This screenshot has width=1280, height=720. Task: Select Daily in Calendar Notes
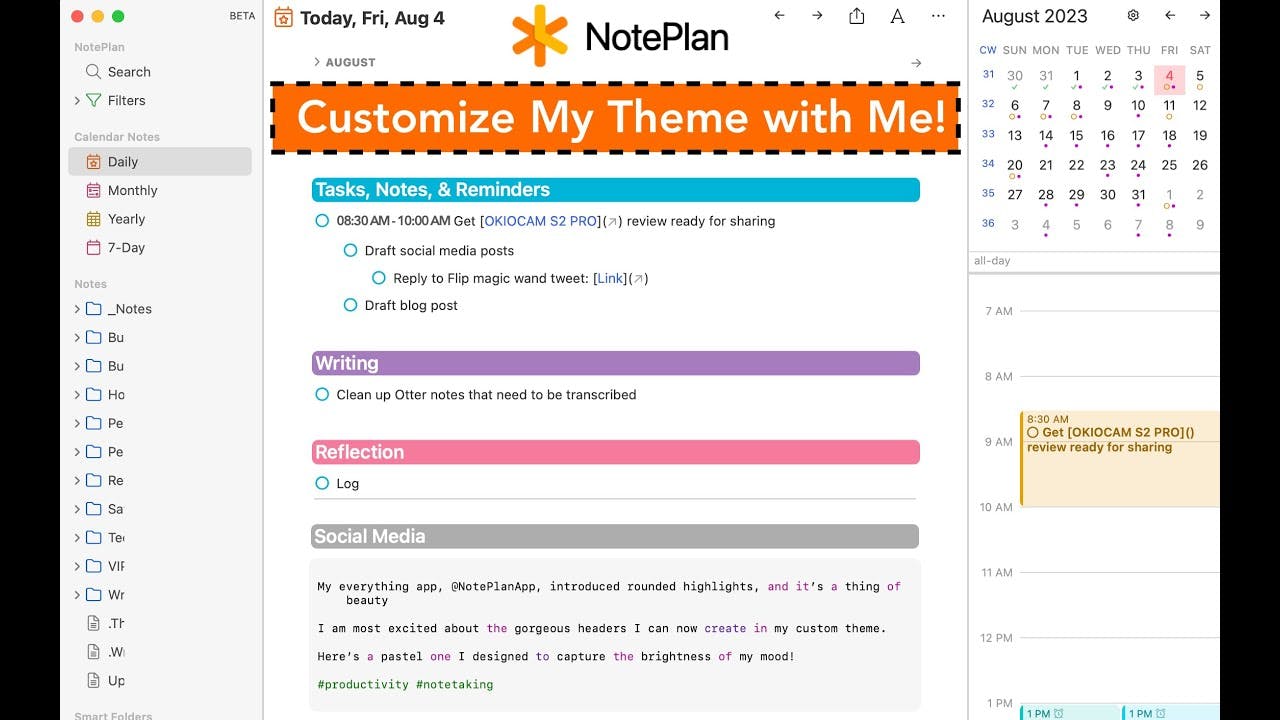click(x=160, y=162)
